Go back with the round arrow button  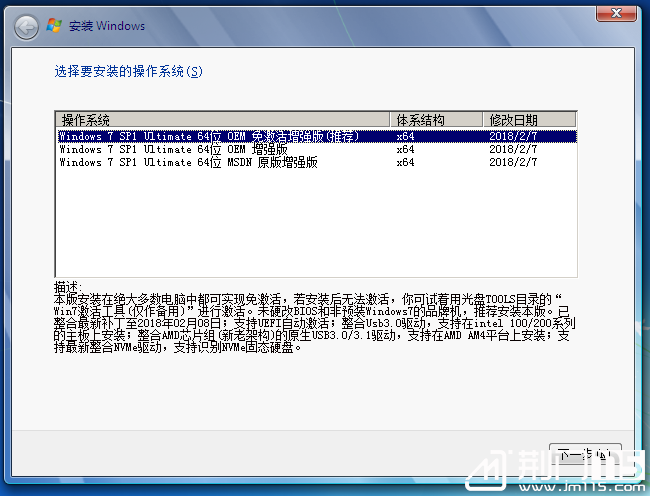[26, 27]
